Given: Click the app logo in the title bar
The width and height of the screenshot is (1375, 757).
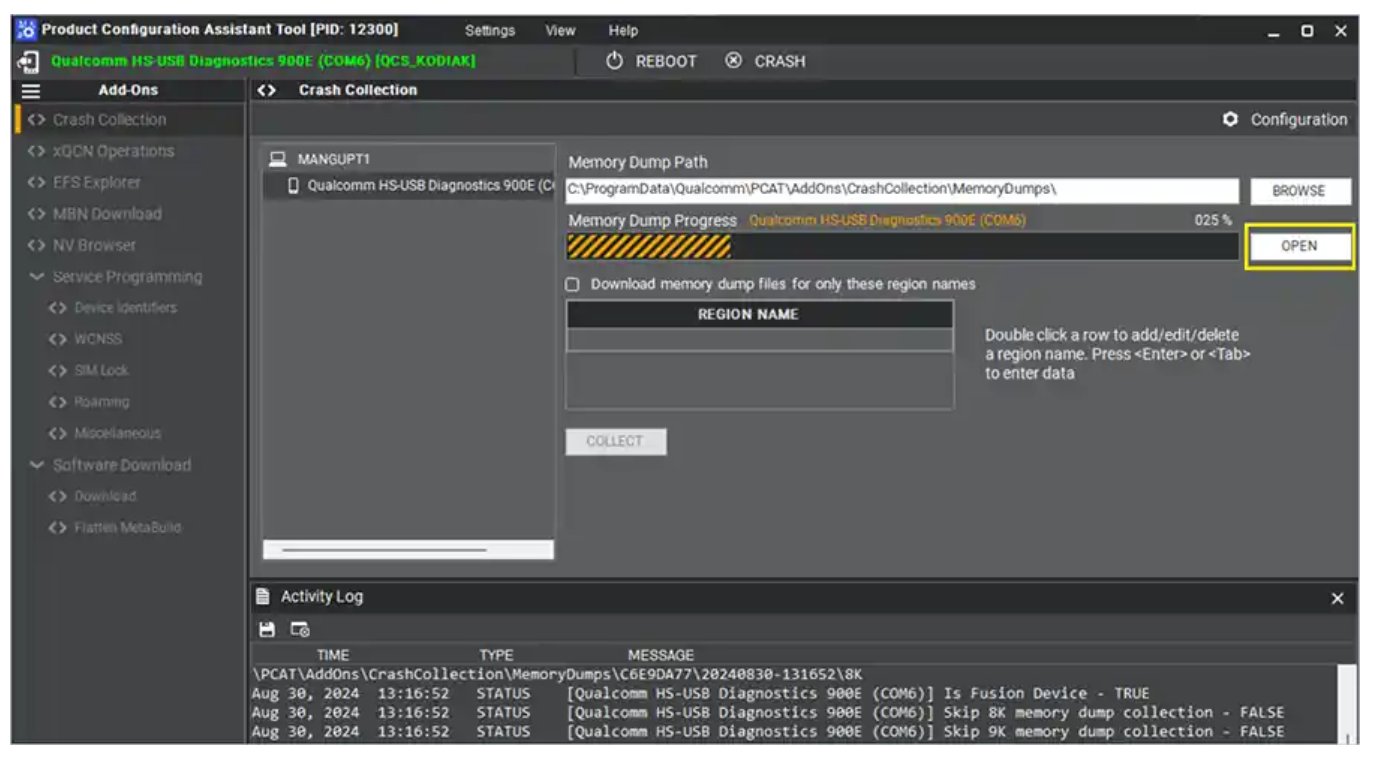Looking at the screenshot, I should click(x=27, y=30).
